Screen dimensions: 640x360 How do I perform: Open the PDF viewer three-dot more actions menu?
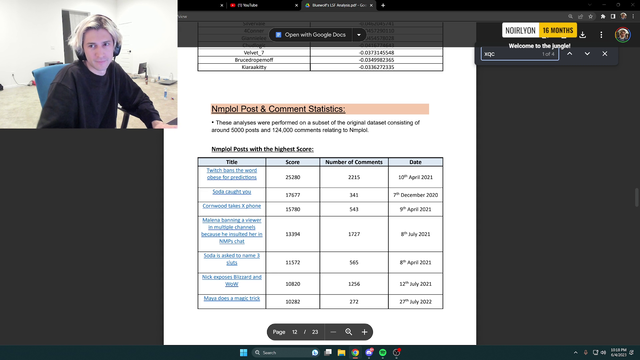601,35
